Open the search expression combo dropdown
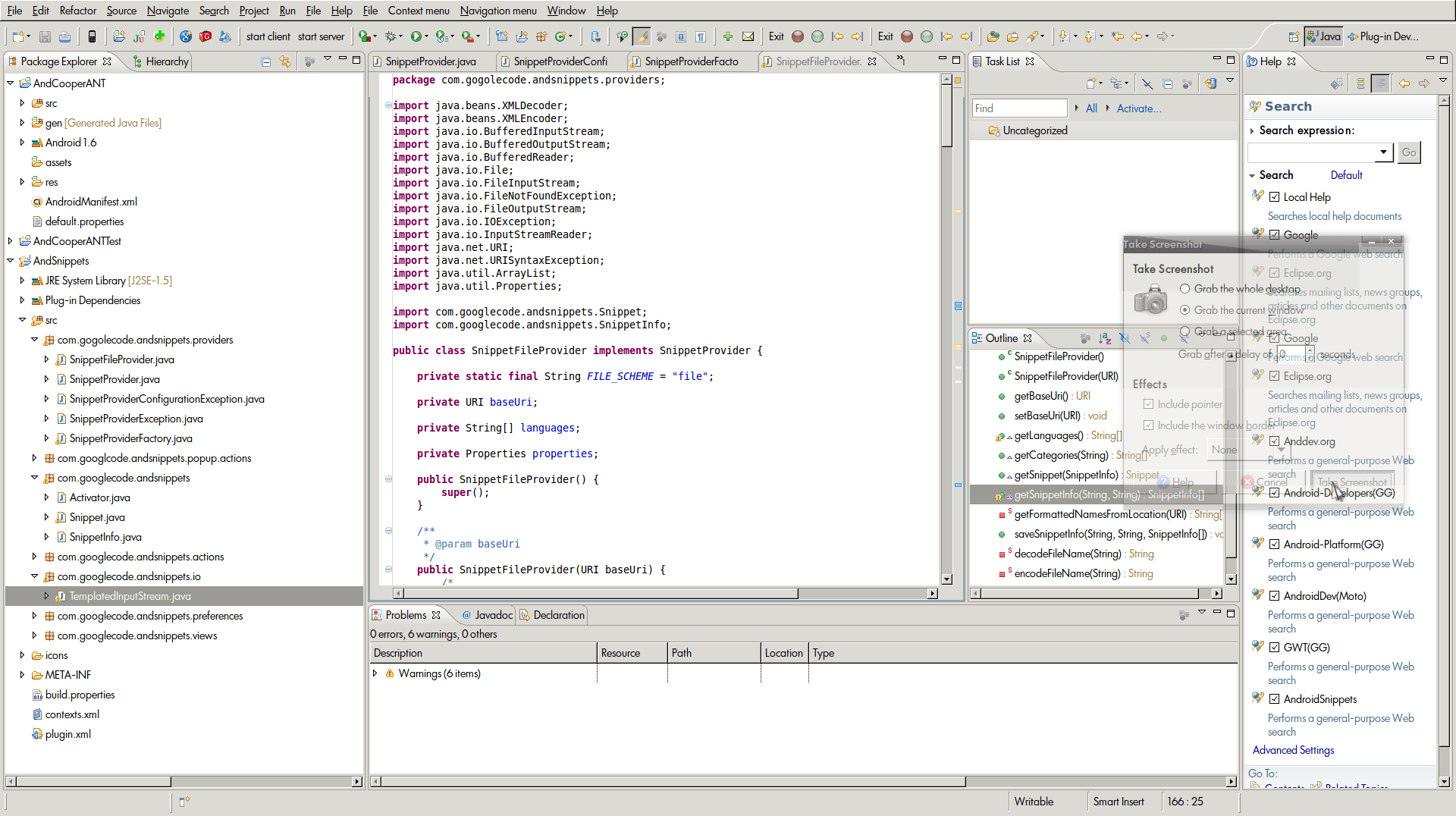 point(1383,152)
